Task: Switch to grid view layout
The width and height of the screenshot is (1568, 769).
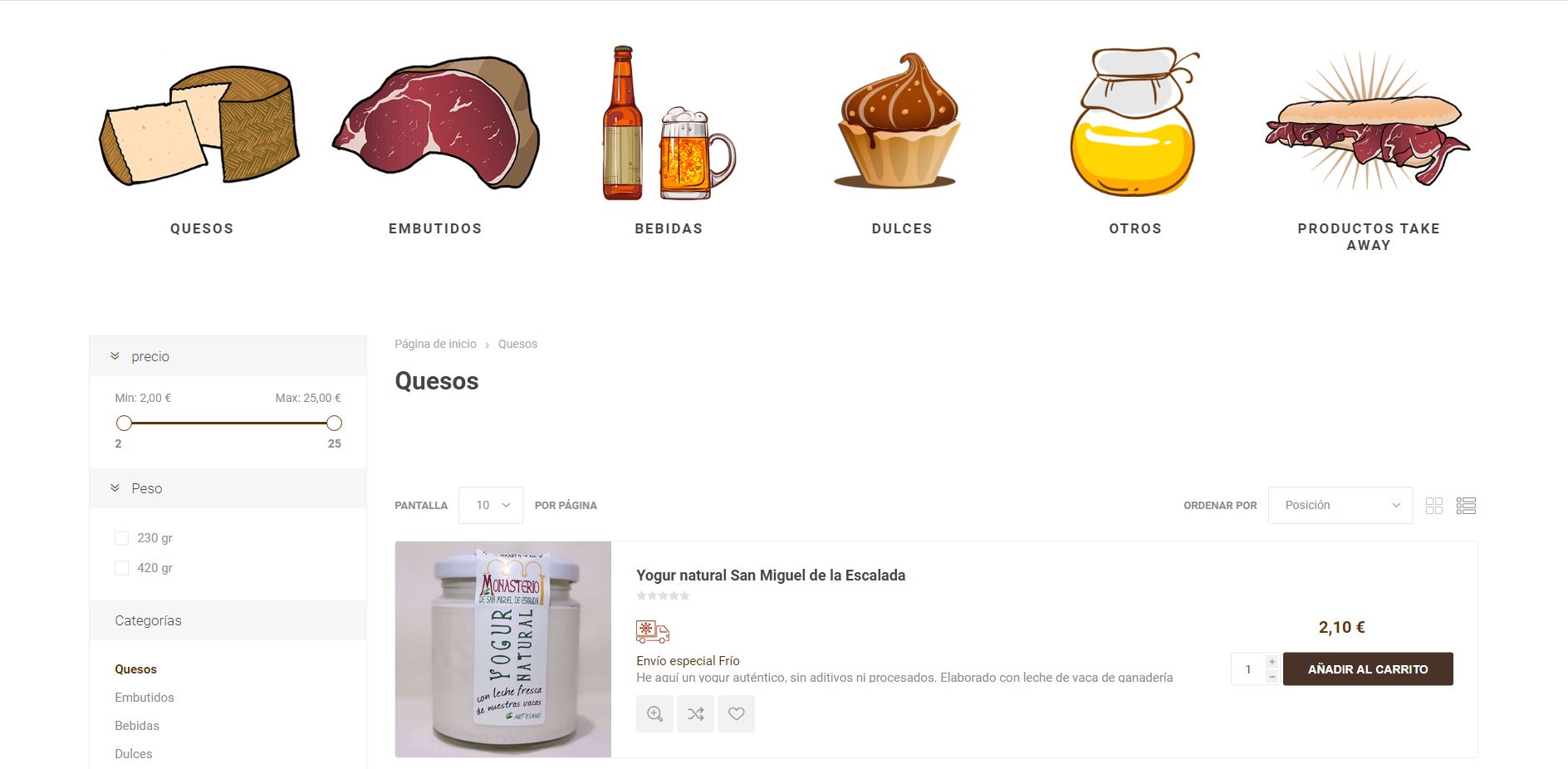Action: (1433, 506)
